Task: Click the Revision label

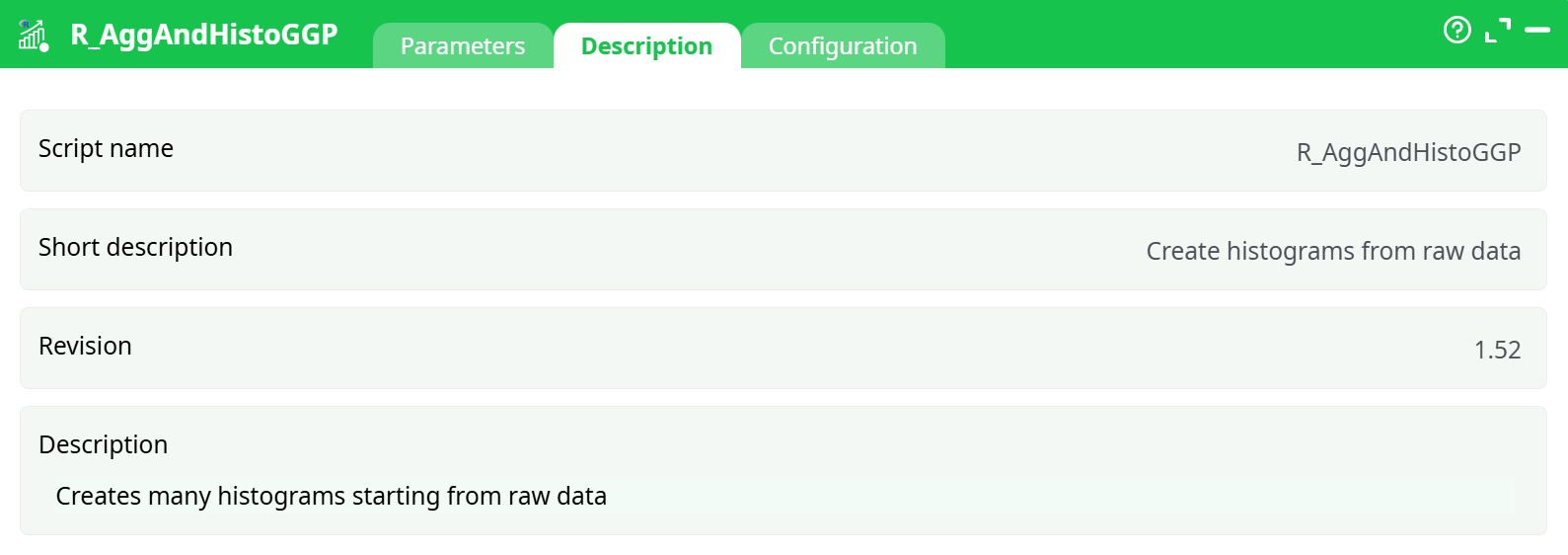Action: 85,346
